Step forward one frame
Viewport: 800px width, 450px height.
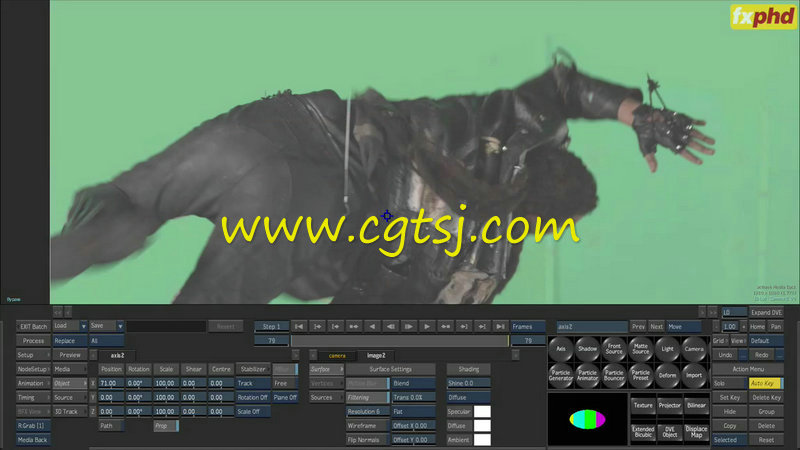[x=409, y=327]
